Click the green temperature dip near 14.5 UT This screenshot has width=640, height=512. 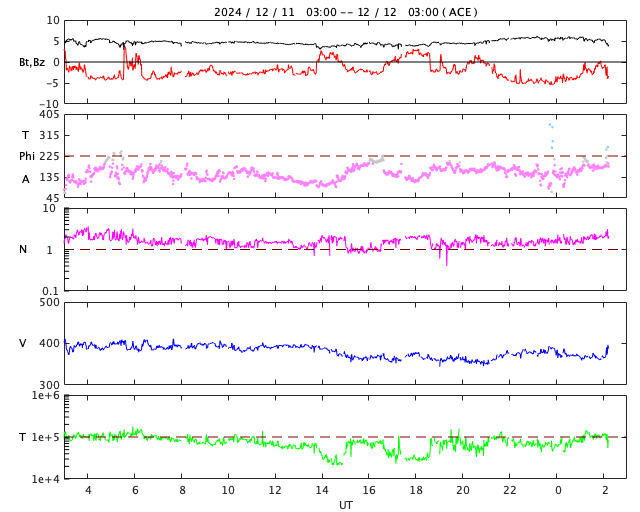331,459
